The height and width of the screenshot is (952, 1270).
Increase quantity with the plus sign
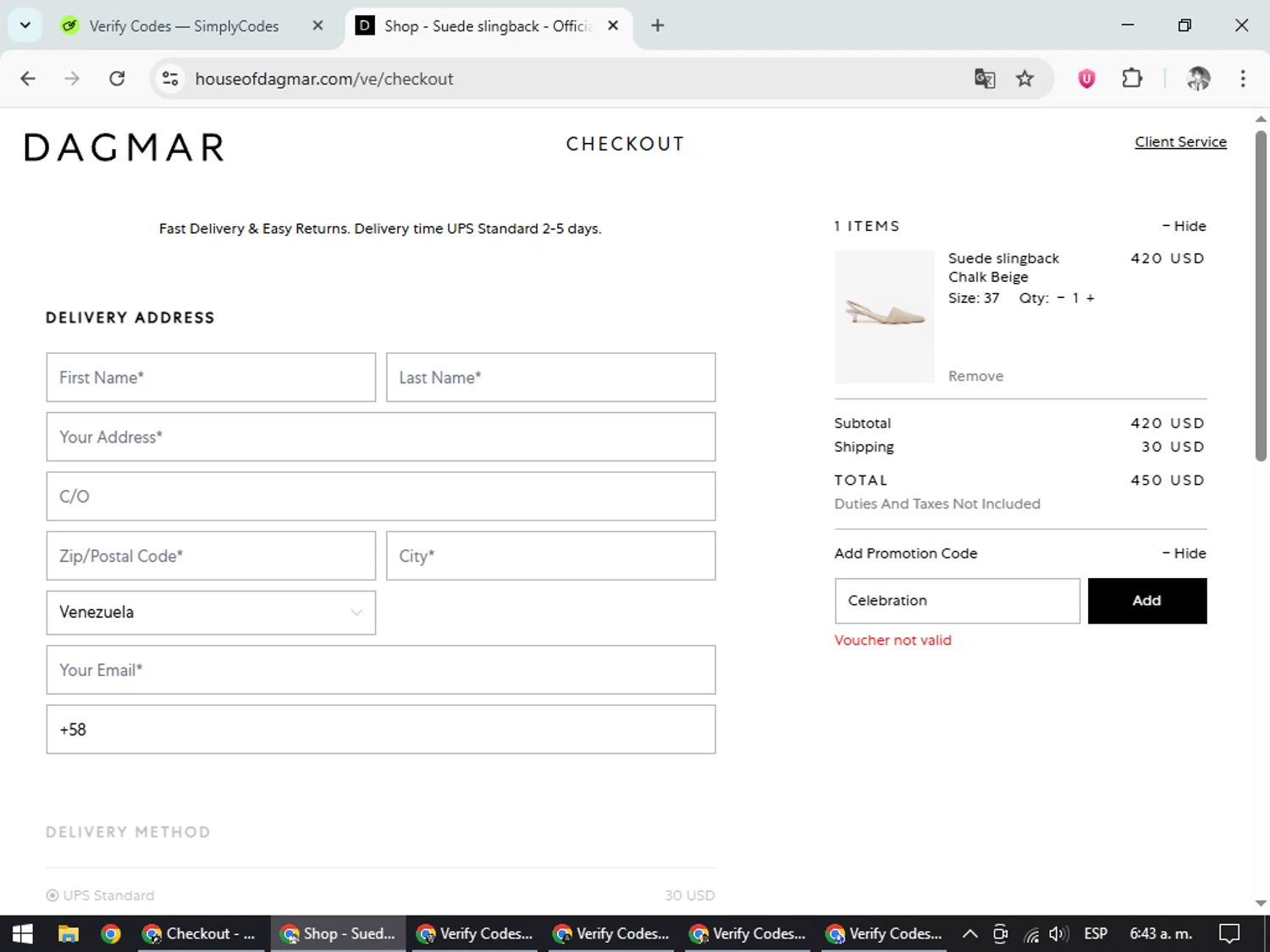tap(1091, 298)
